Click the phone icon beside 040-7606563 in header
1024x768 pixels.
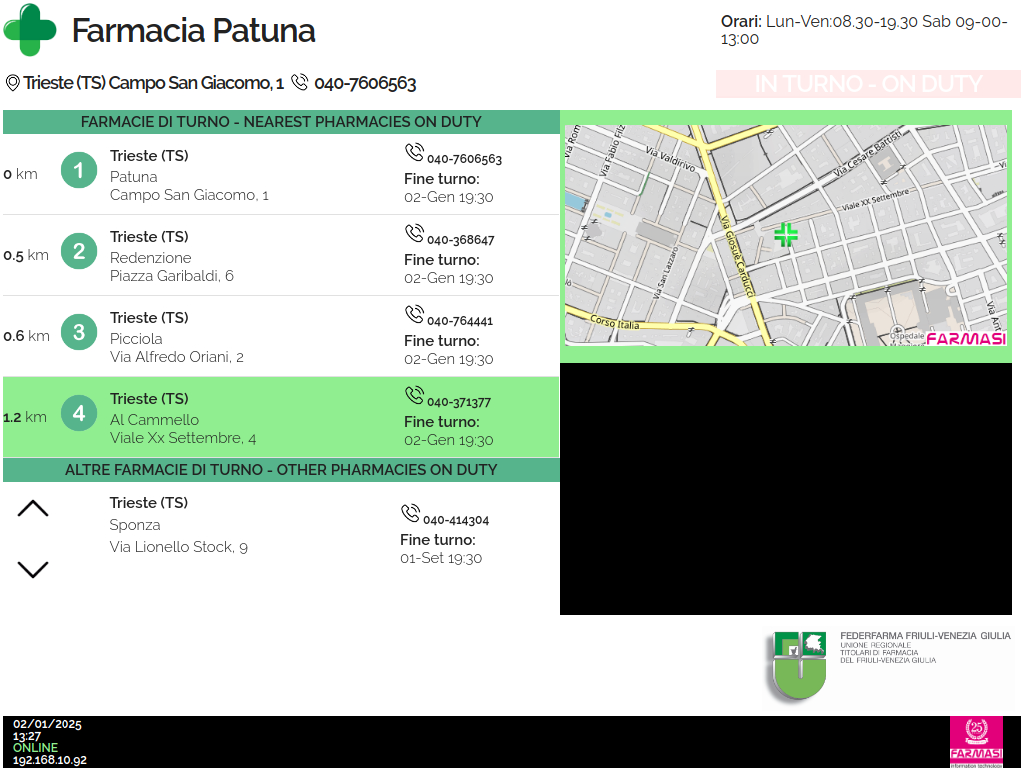point(299,83)
